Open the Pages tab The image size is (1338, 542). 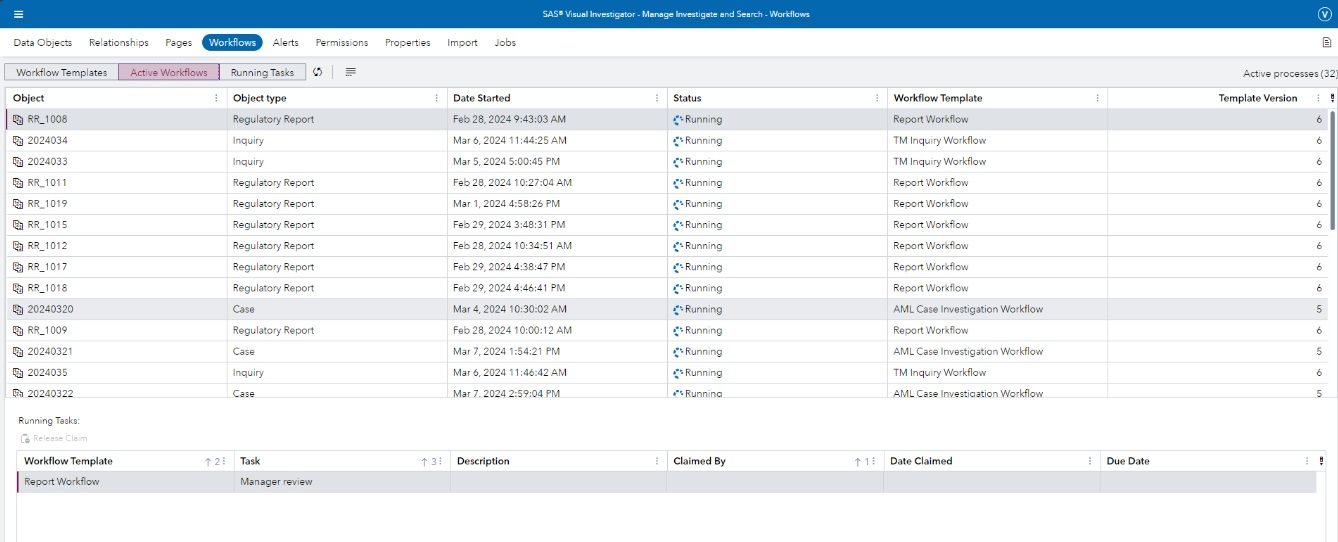pyautogui.click(x=179, y=43)
